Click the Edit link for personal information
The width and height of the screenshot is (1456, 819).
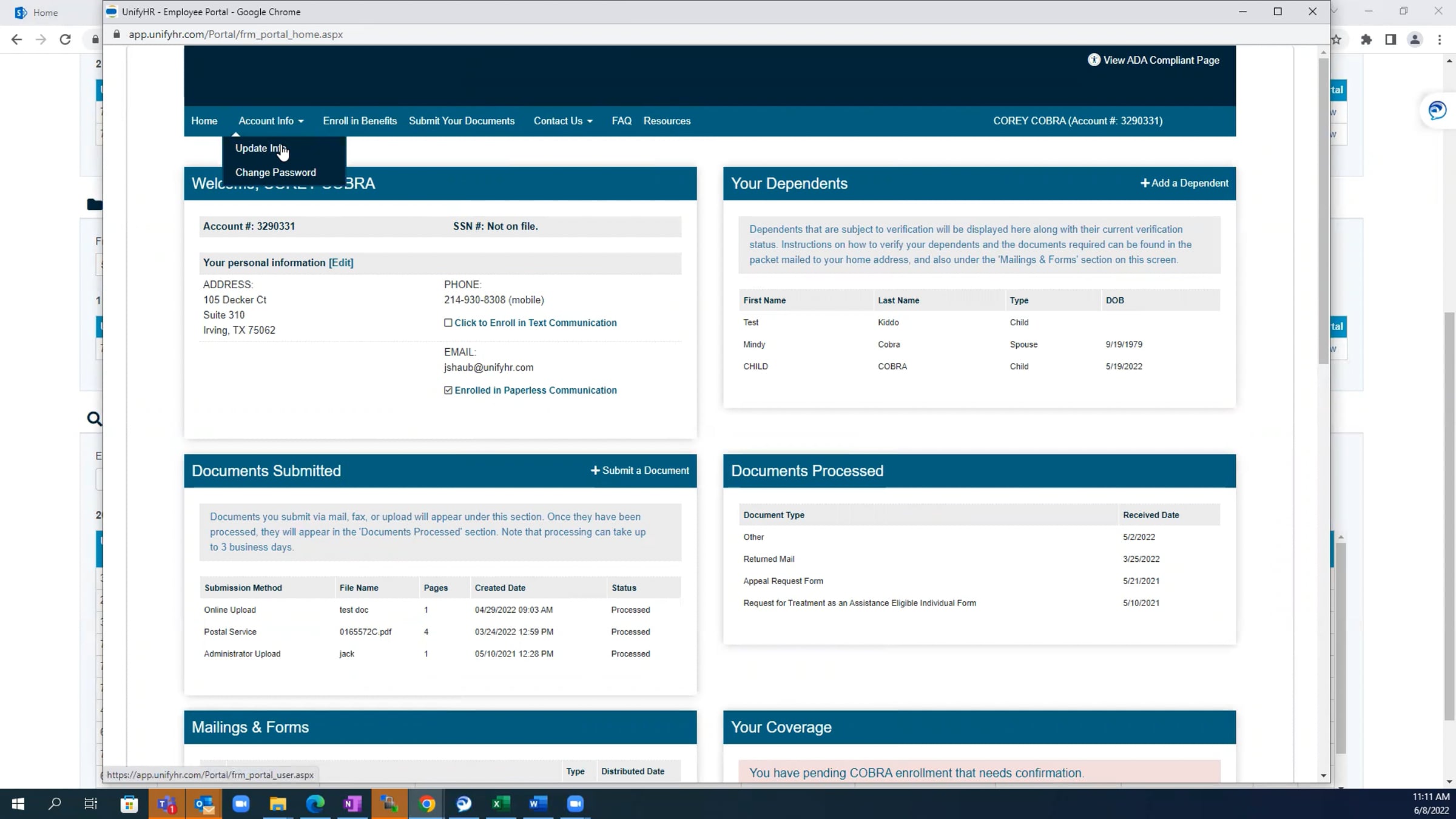point(341,263)
